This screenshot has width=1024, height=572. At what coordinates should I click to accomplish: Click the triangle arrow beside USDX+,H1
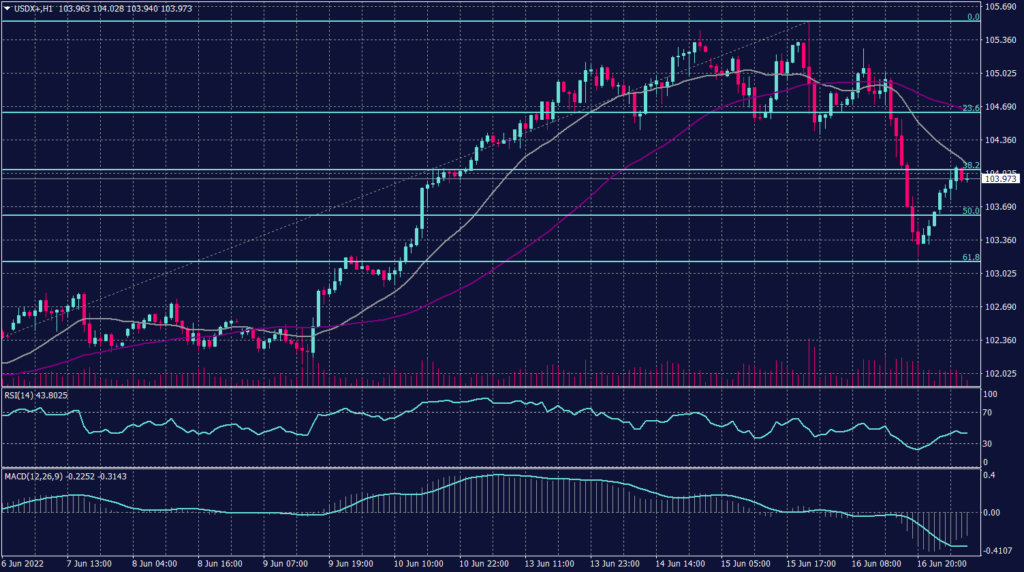click(6, 8)
